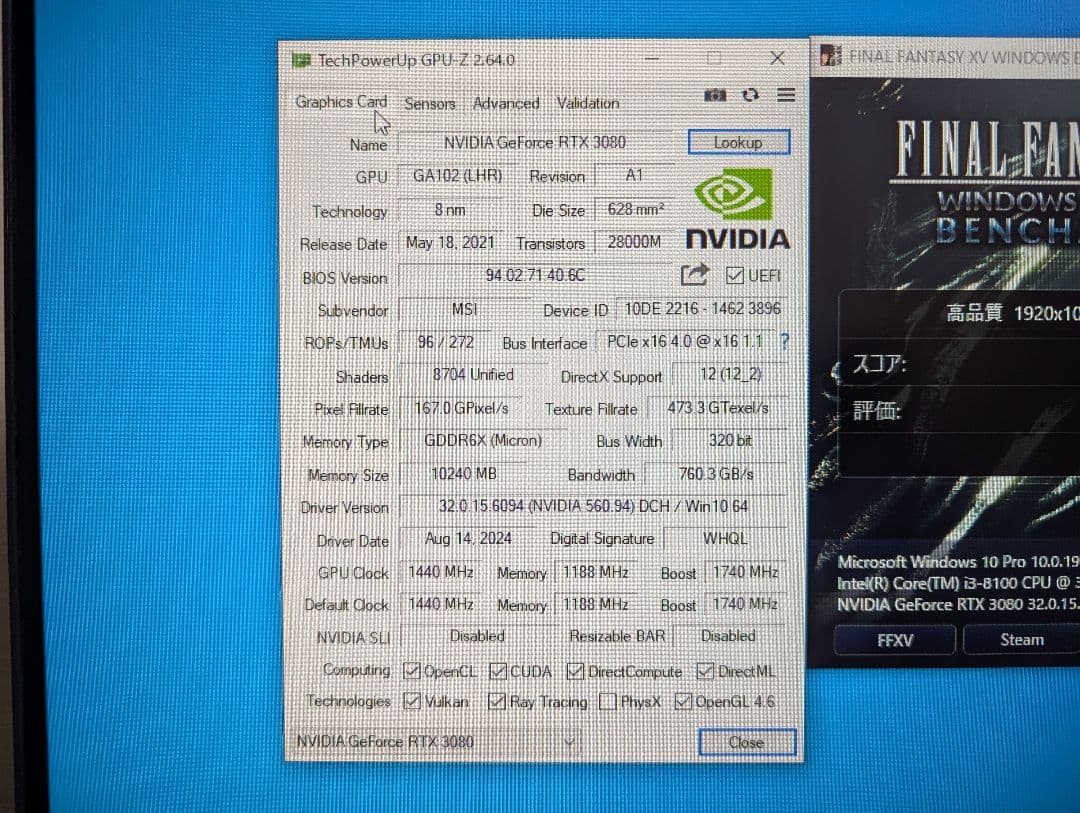The width and height of the screenshot is (1080, 813).
Task: Open the Validation tab
Action: coord(587,103)
